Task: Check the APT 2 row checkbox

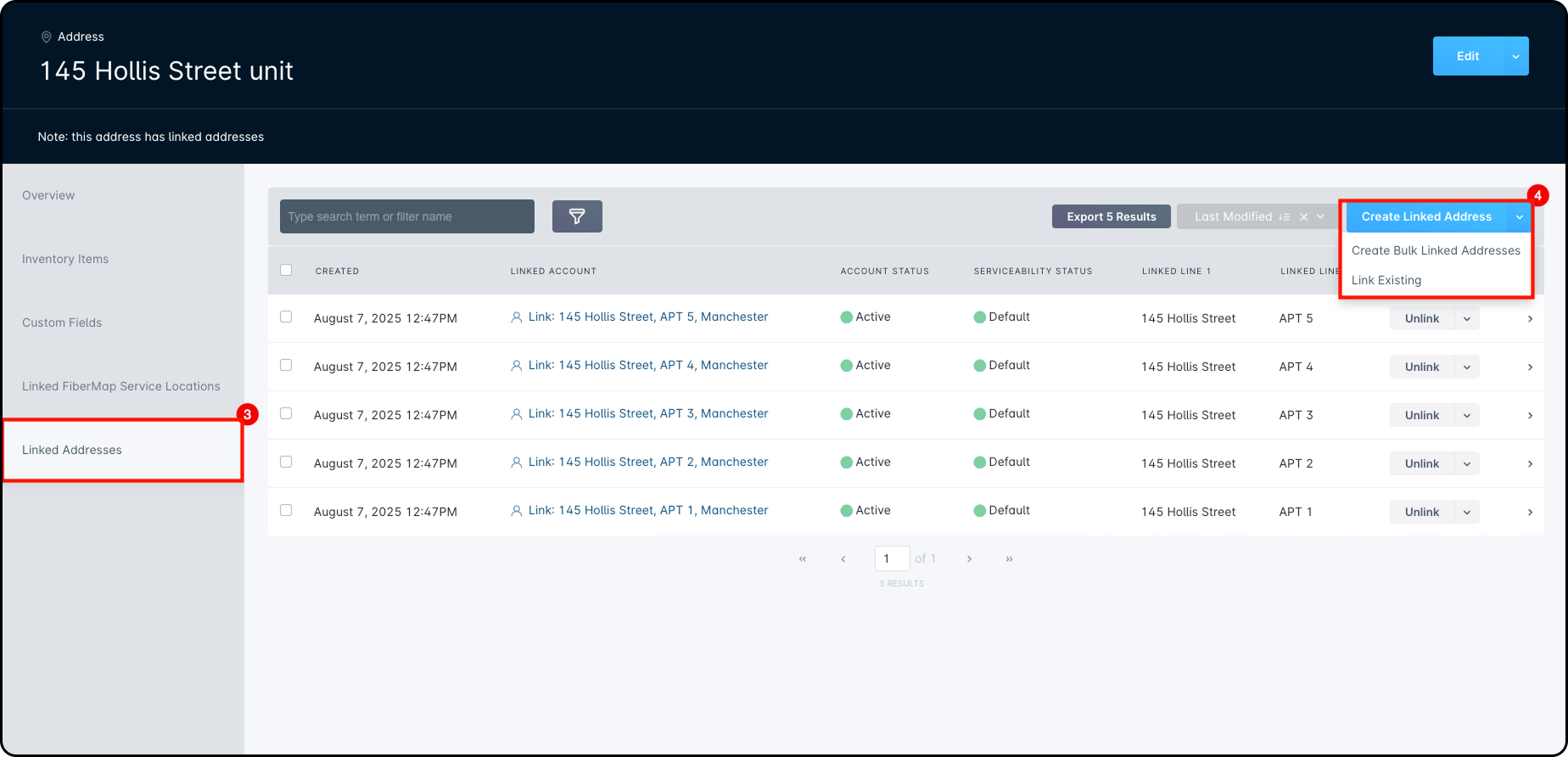Action: pyautogui.click(x=286, y=462)
